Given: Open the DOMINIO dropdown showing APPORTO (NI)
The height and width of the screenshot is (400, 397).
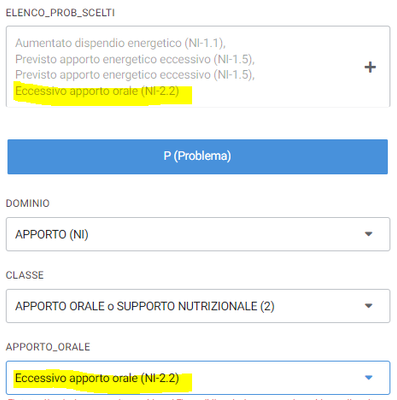Looking at the screenshot, I should point(198,234).
